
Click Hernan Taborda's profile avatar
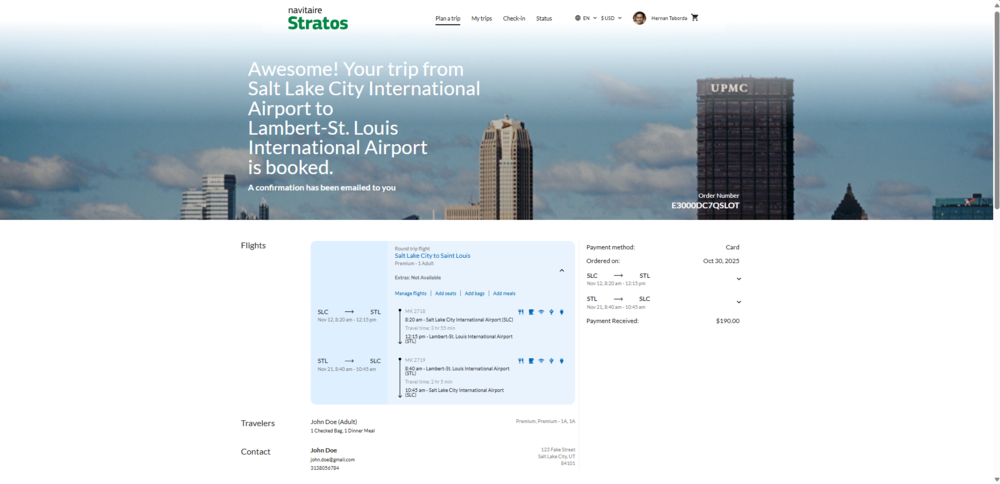coord(639,18)
